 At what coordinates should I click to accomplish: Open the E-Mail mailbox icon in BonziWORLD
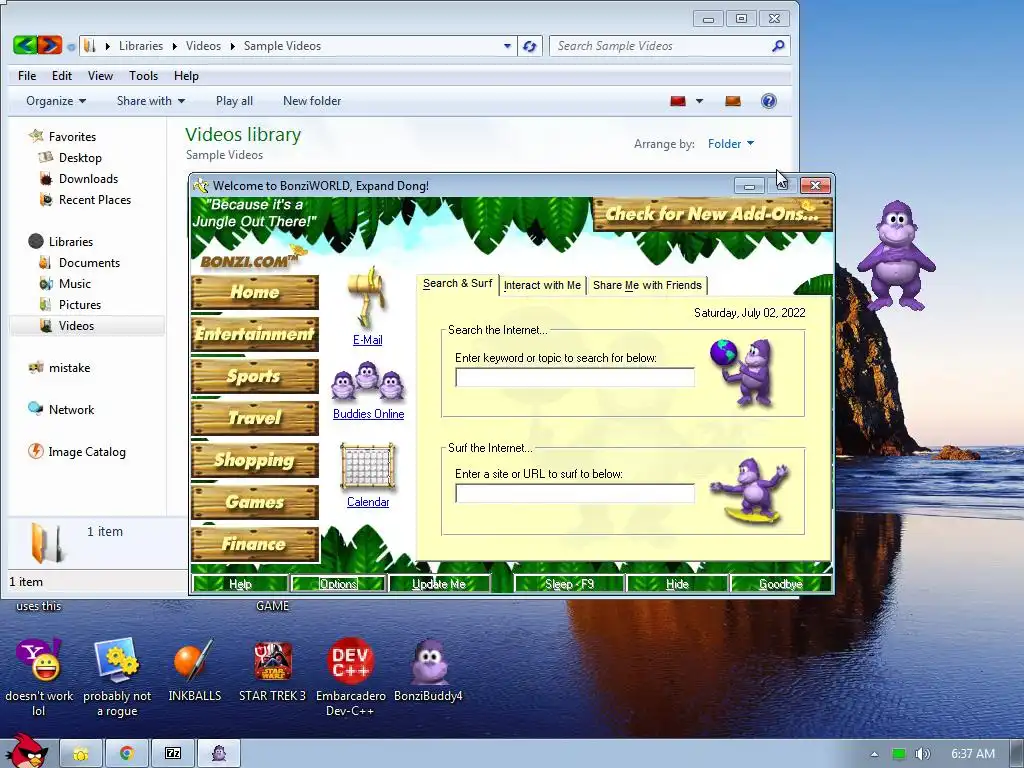368,297
